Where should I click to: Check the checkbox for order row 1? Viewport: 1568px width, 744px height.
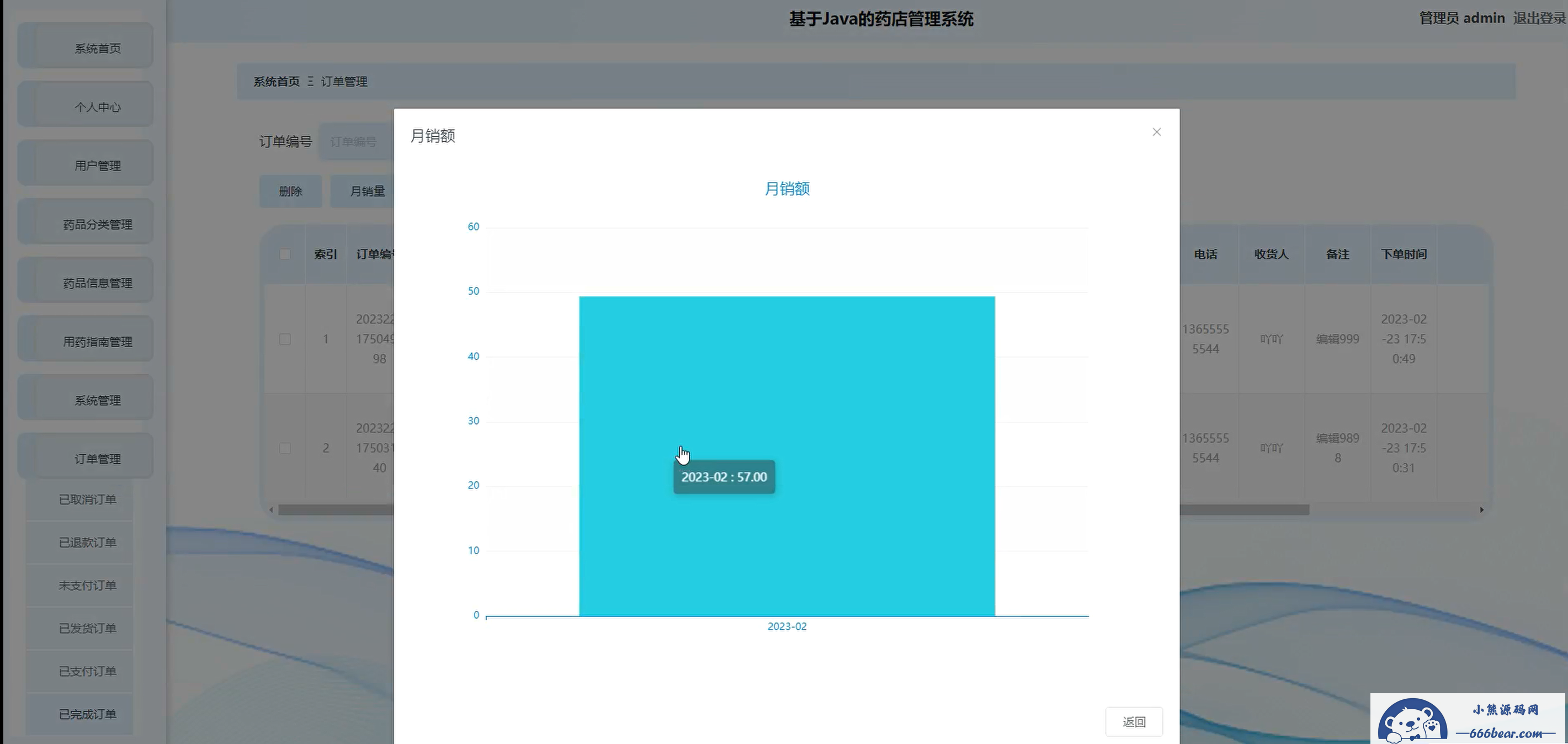[x=285, y=339]
